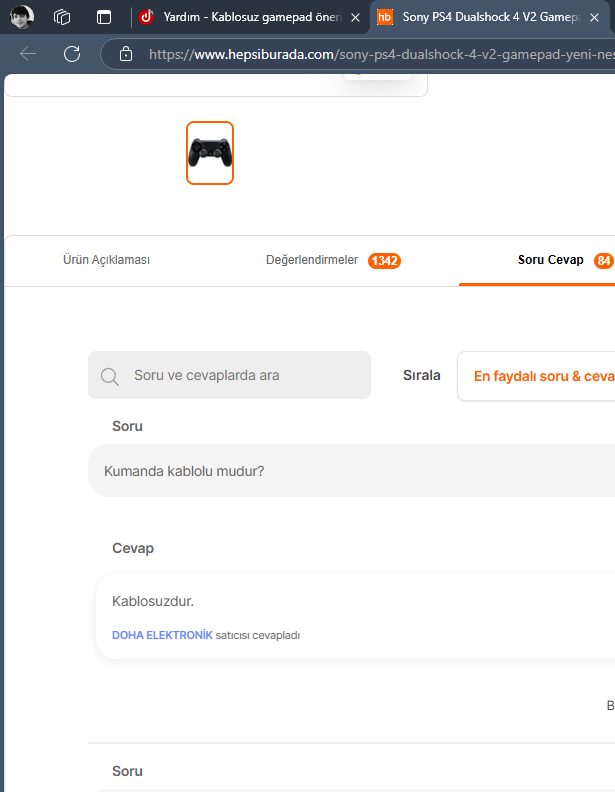
Task: Click the 'Soru' heading above 'Kumanda kablolu mudur?'
Action: click(x=127, y=426)
